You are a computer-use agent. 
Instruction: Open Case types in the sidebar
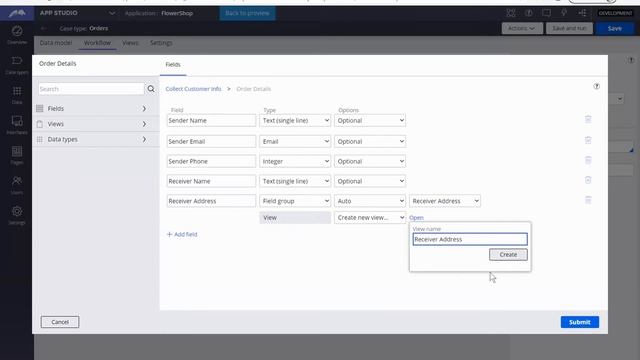(17, 65)
